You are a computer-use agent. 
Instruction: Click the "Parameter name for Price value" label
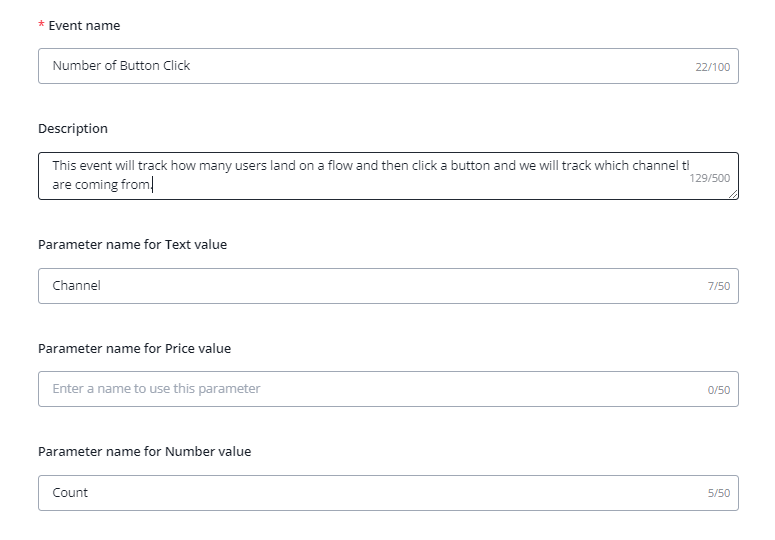coord(134,349)
